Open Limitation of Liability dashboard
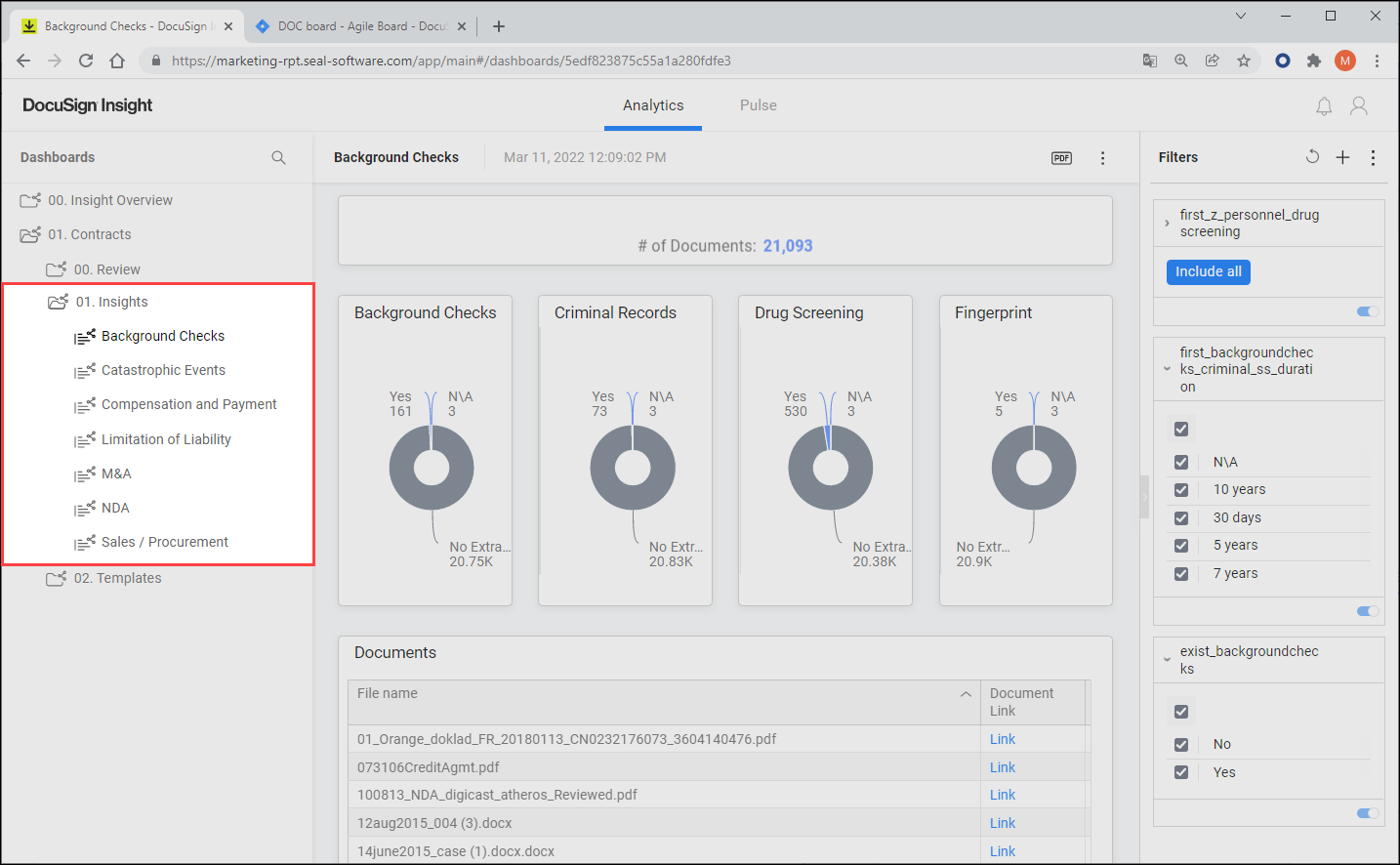1400x865 pixels. pyautogui.click(x=166, y=440)
